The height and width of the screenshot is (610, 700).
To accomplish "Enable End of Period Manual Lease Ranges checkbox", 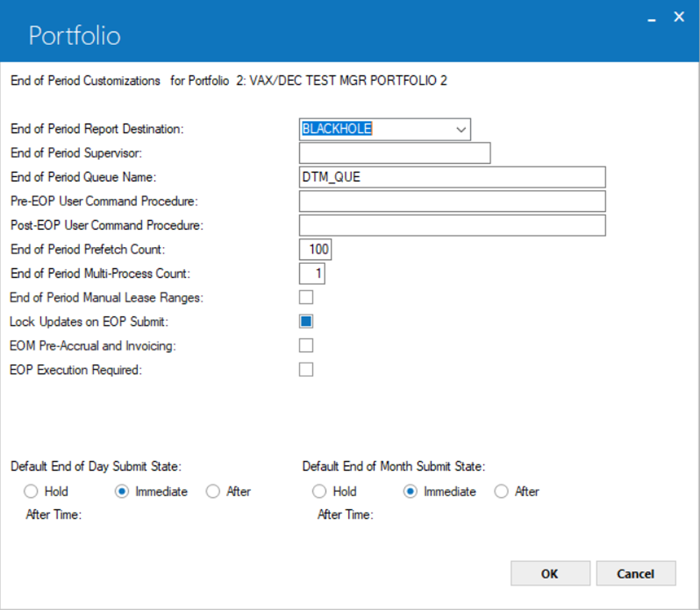I will point(306,297).
